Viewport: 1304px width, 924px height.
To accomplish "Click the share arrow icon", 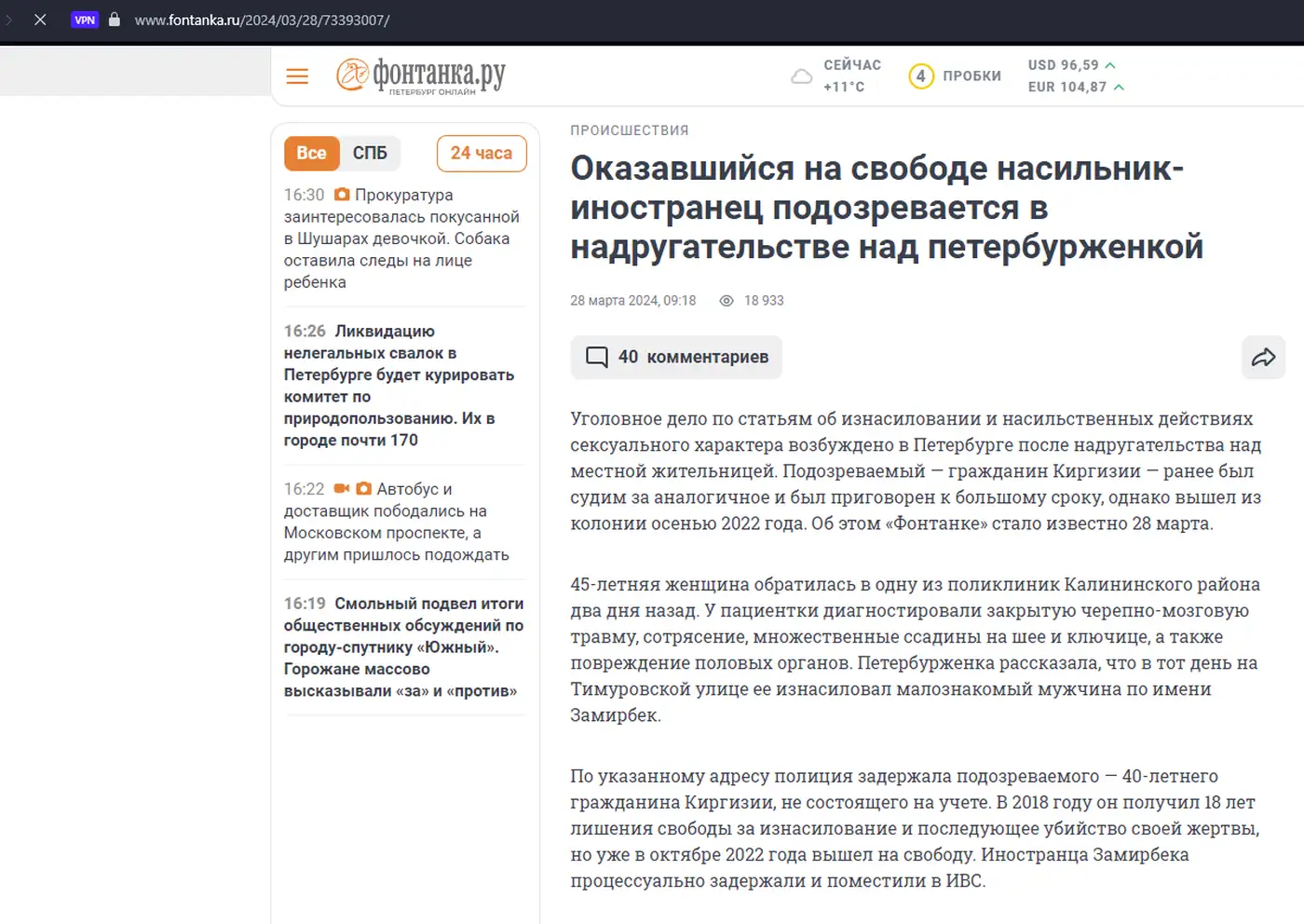I will point(1263,358).
